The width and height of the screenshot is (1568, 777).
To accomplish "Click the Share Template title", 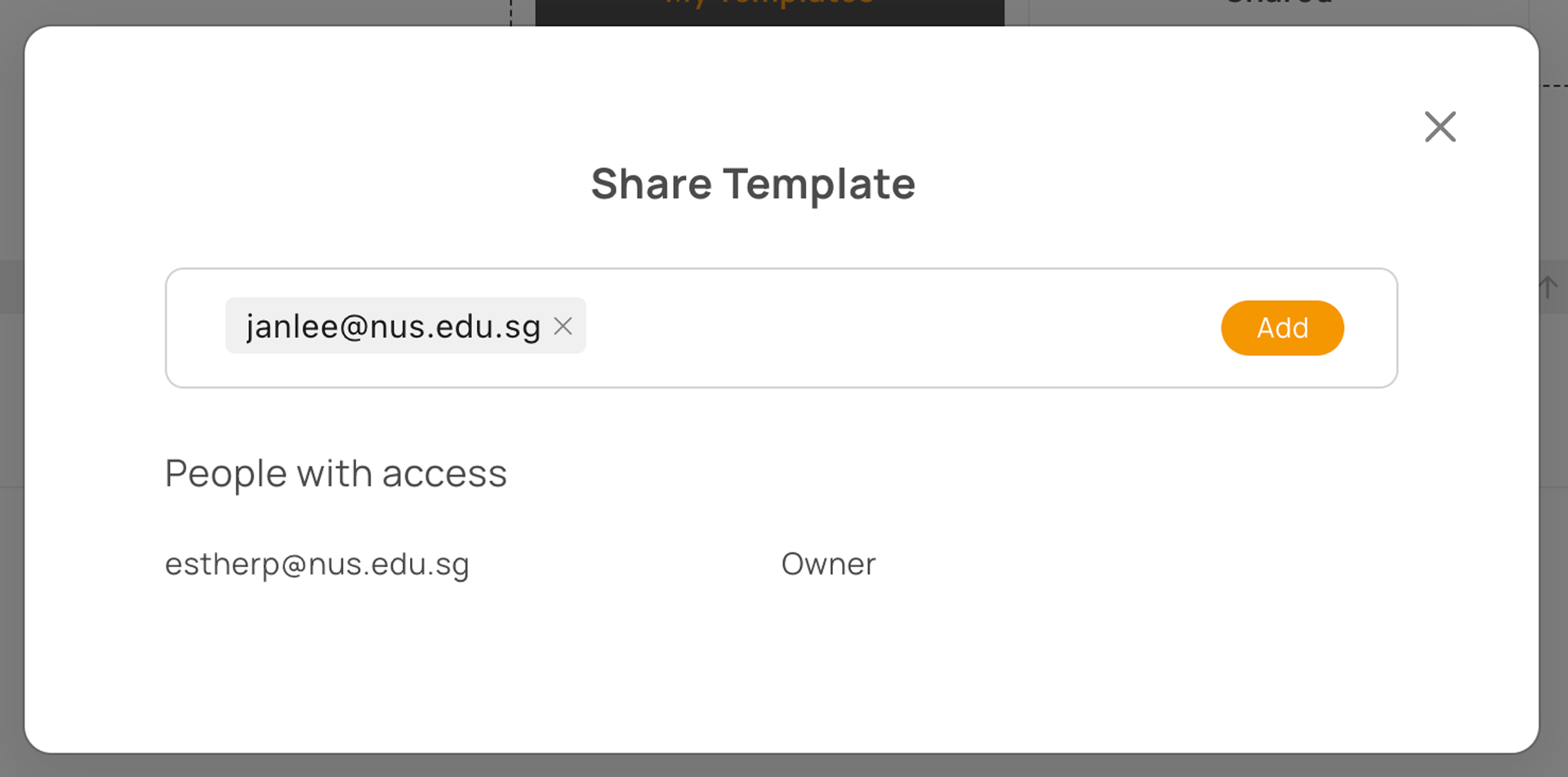I will pos(753,184).
